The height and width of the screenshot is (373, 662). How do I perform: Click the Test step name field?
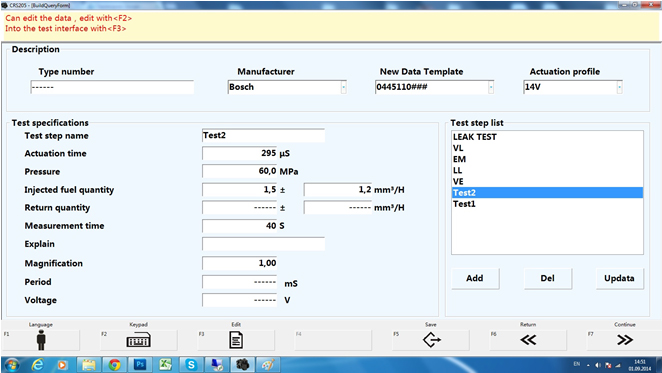coord(263,135)
